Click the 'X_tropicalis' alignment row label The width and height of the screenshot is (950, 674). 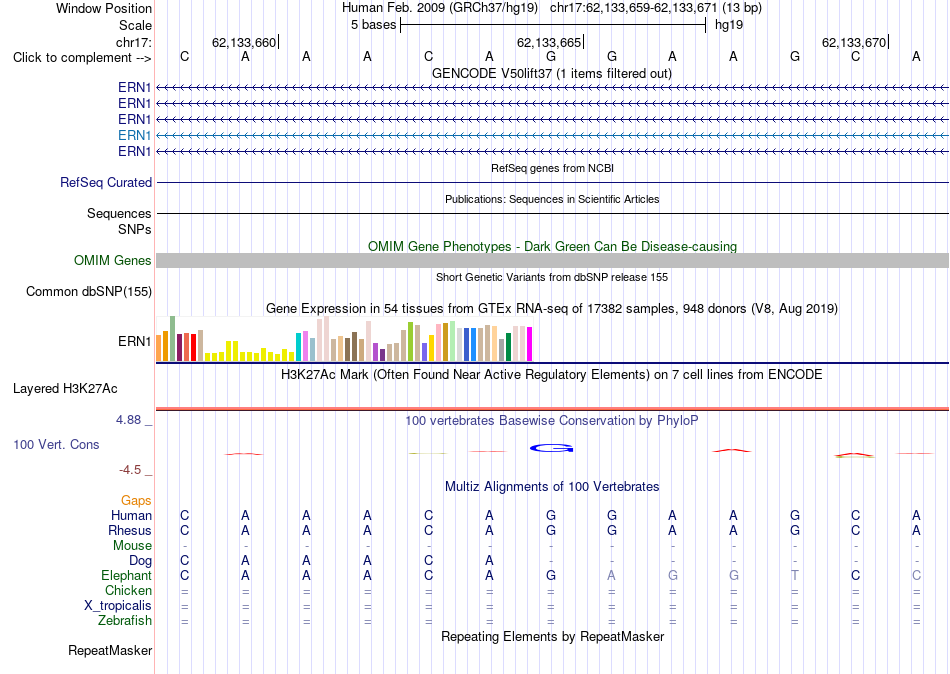tap(118, 606)
